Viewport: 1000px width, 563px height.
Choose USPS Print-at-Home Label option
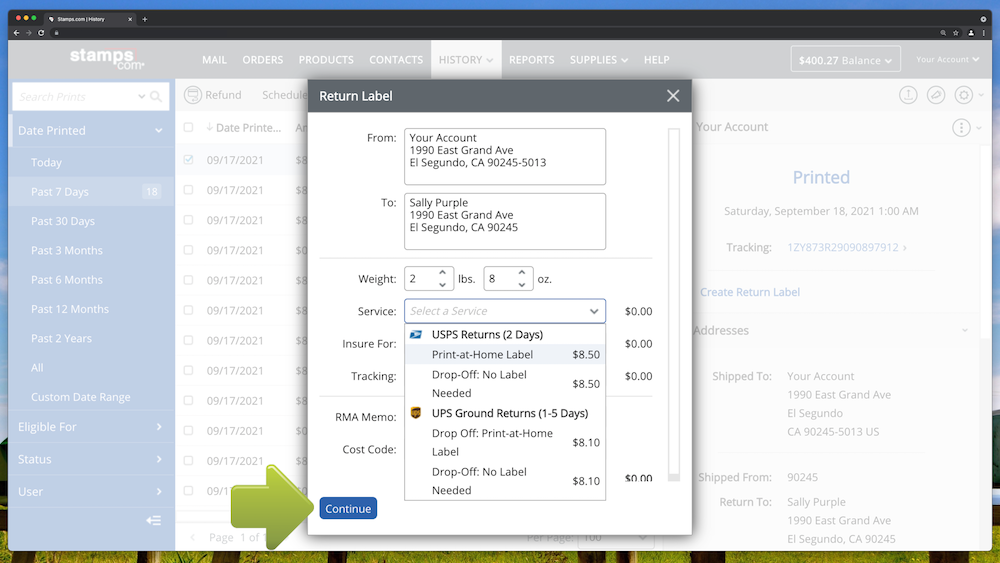pyautogui.click(x=482, y=354)
